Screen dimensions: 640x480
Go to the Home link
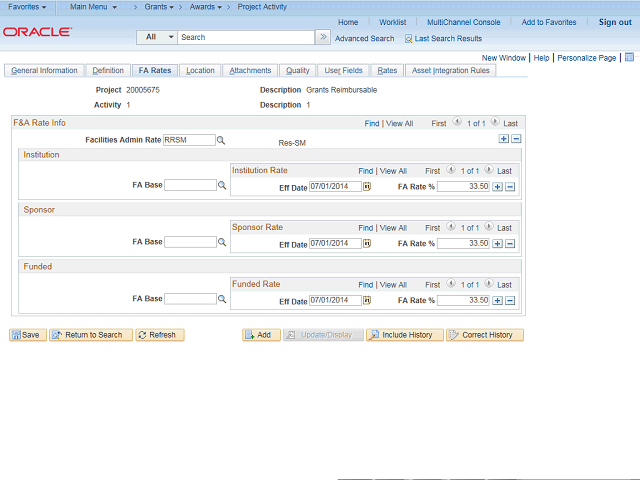click(348, 22)
